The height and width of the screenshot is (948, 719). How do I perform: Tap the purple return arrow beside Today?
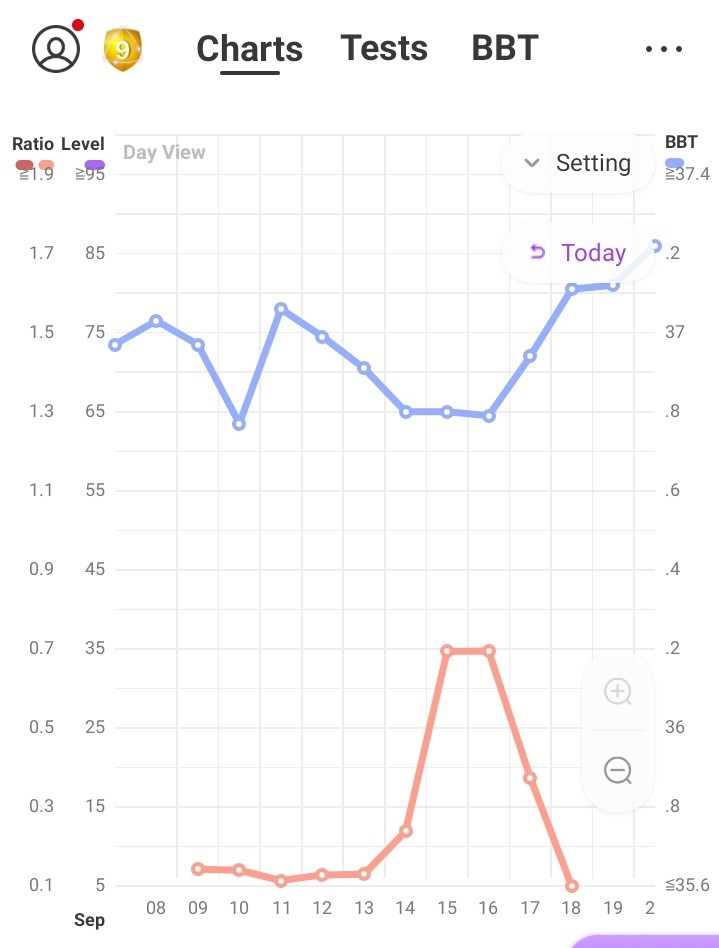[537, 252]
